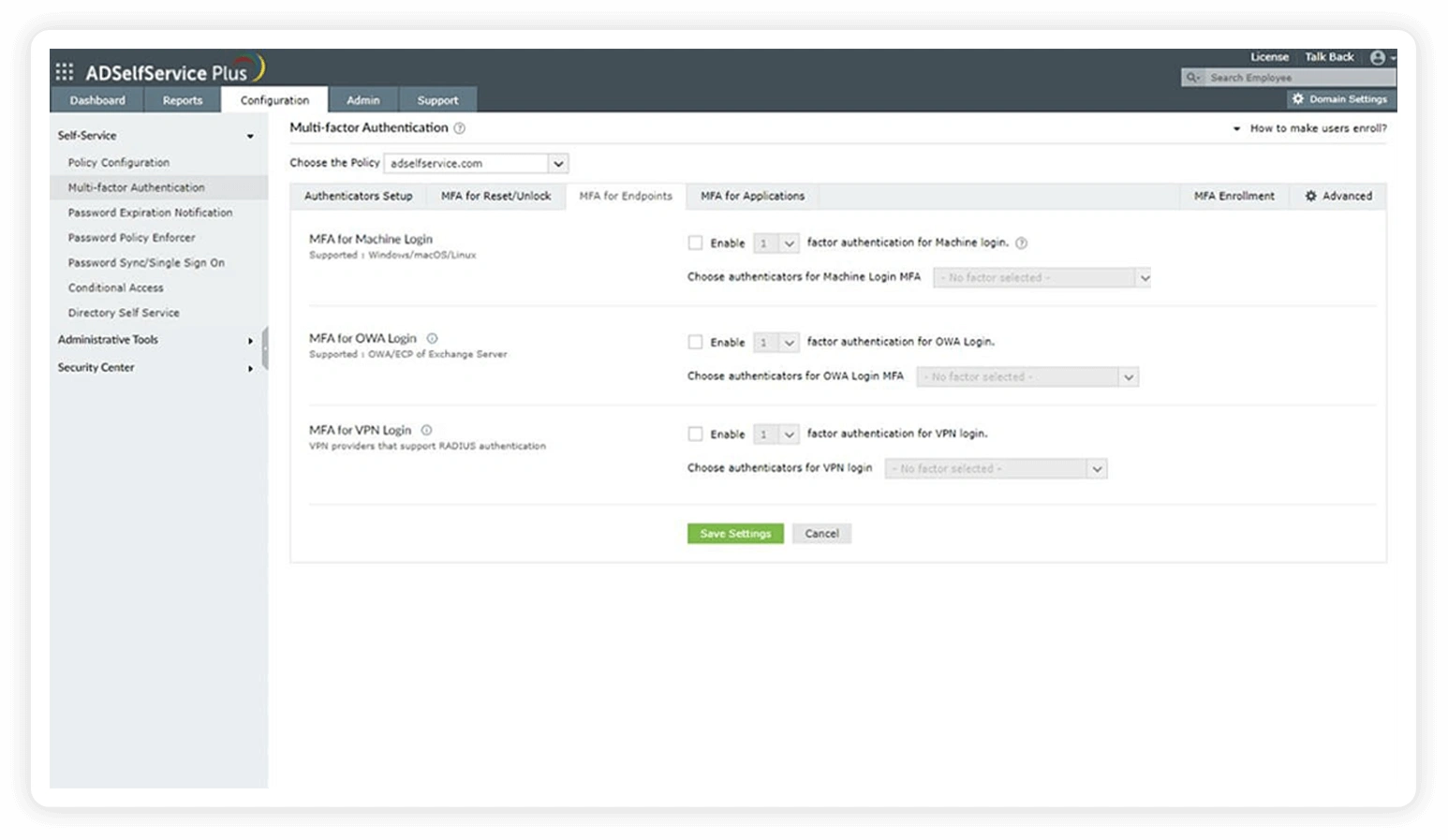Open the Reports menu tab

point(183,99)
